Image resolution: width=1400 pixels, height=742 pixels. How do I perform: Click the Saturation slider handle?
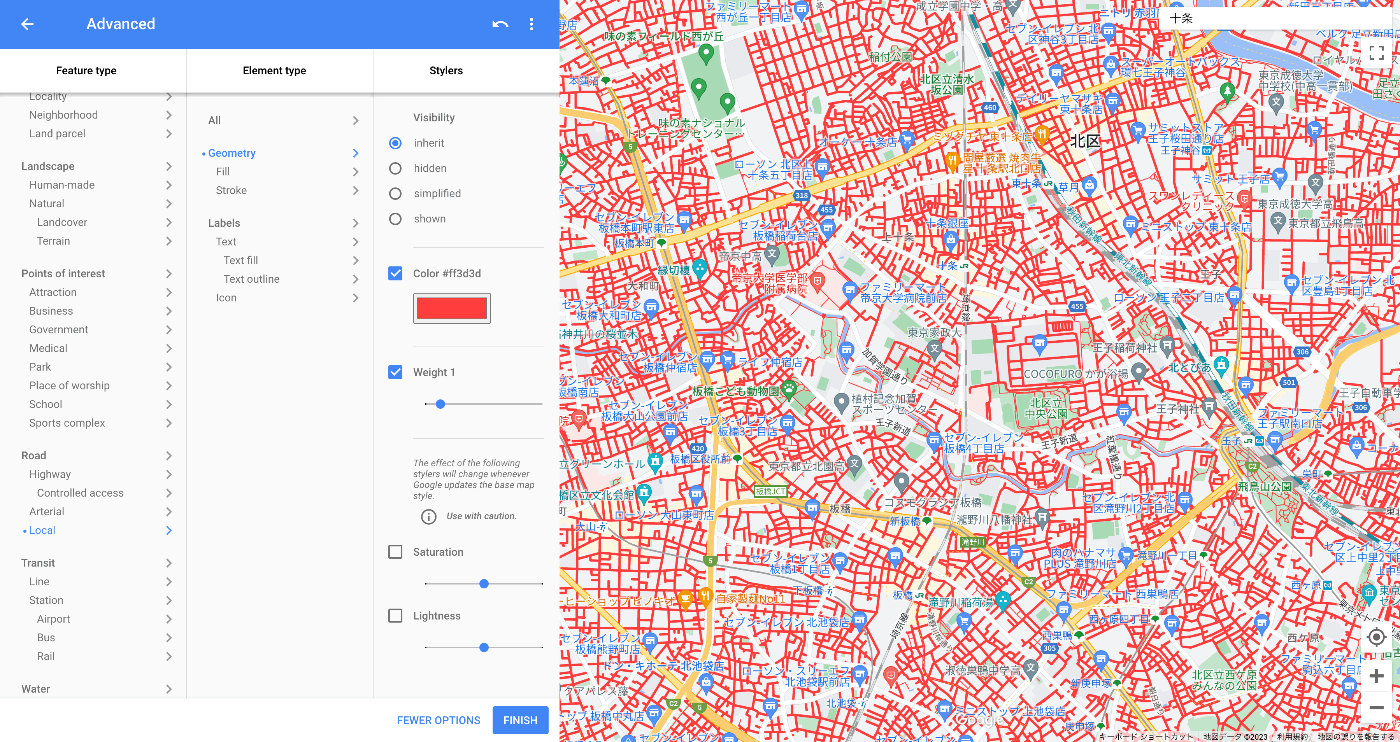[x=484, y=583]
